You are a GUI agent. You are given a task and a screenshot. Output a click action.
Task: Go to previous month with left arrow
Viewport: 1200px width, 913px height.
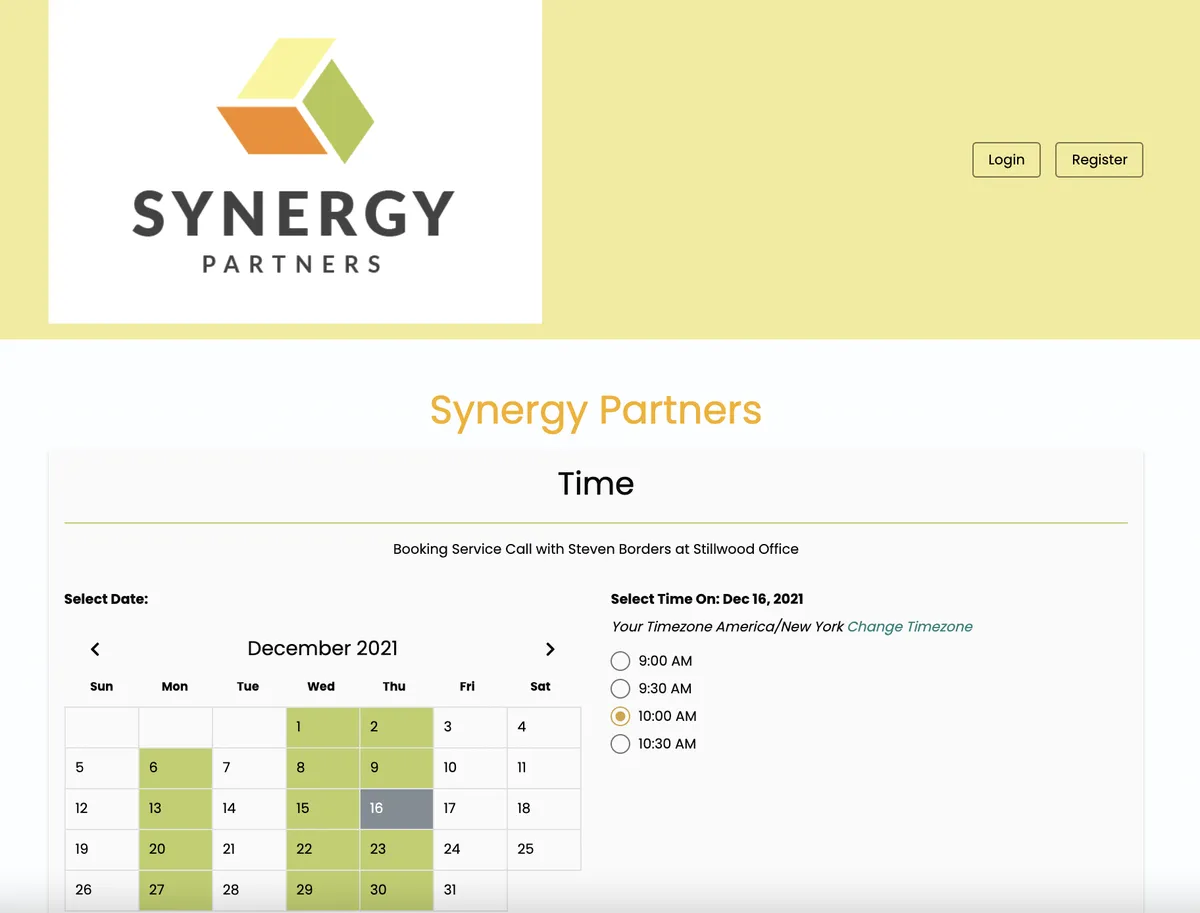(95, 649)
